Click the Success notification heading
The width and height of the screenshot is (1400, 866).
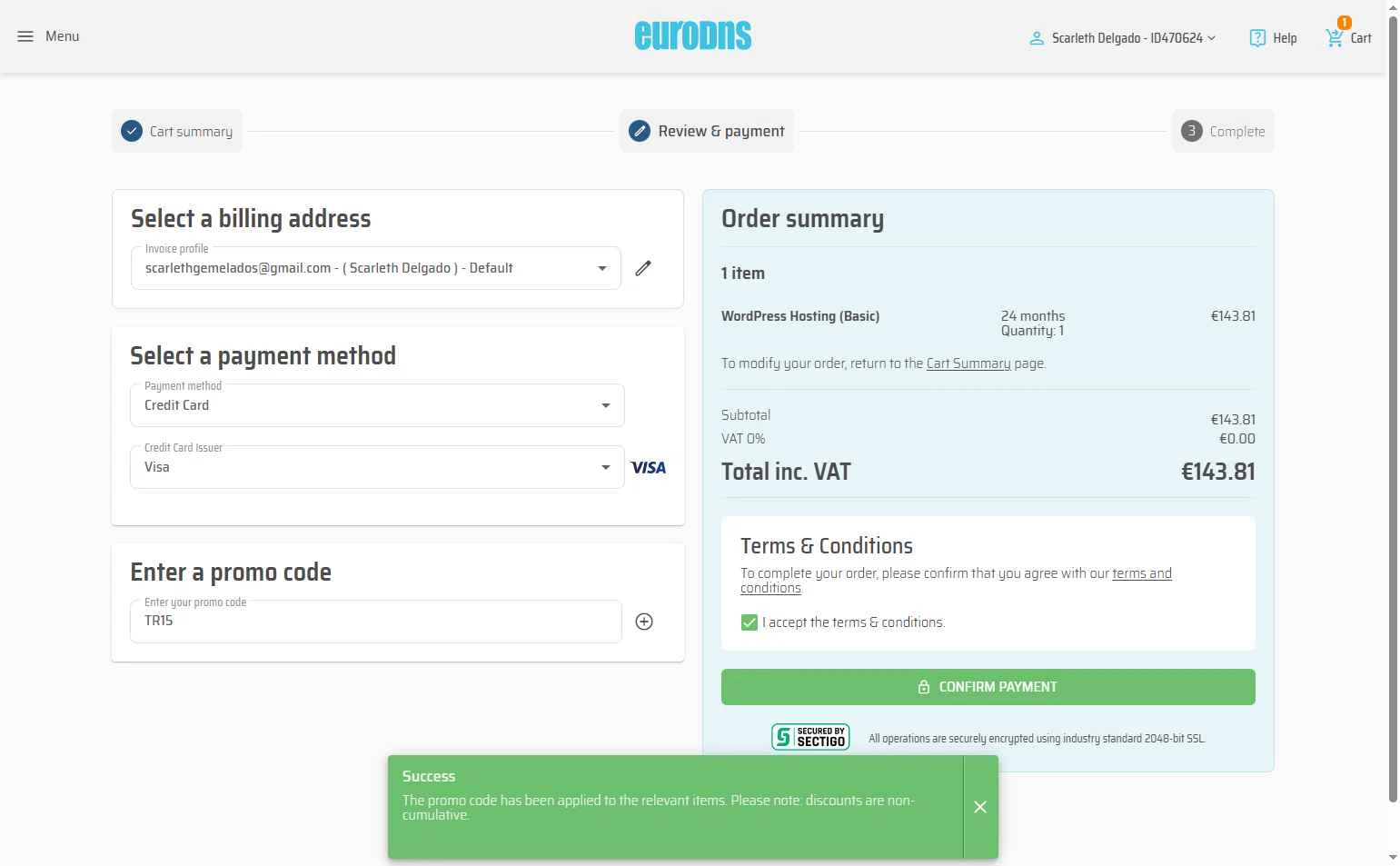click(429, 776)
